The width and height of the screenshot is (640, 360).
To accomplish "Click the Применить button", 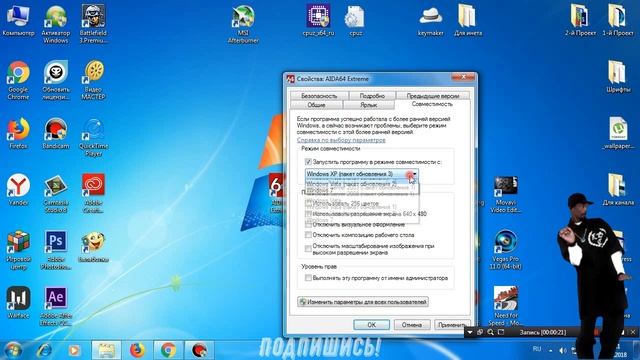I will pos(451,325).
